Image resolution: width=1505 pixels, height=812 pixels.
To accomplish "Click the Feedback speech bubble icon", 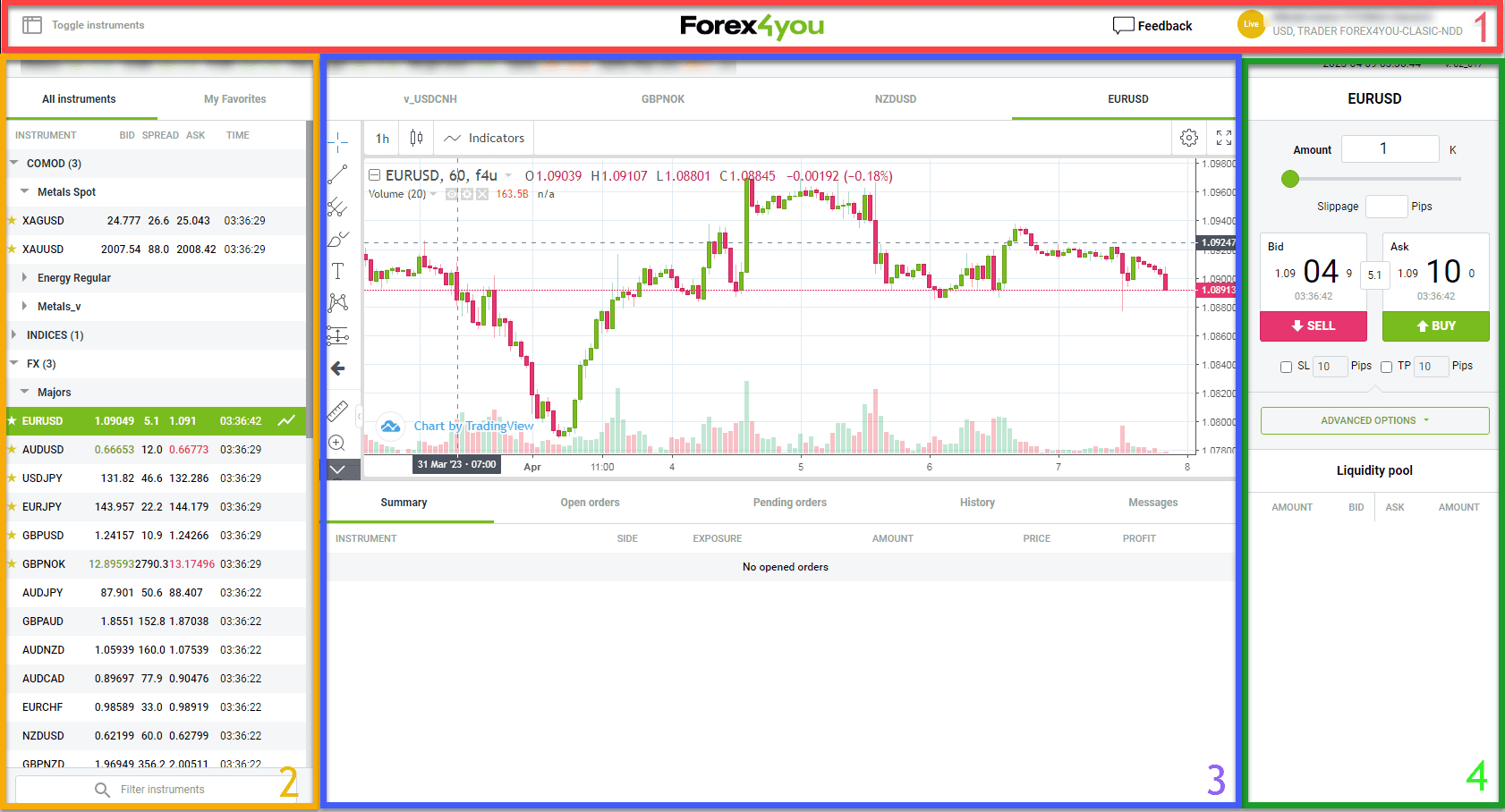I will [x=1123, y=26].
